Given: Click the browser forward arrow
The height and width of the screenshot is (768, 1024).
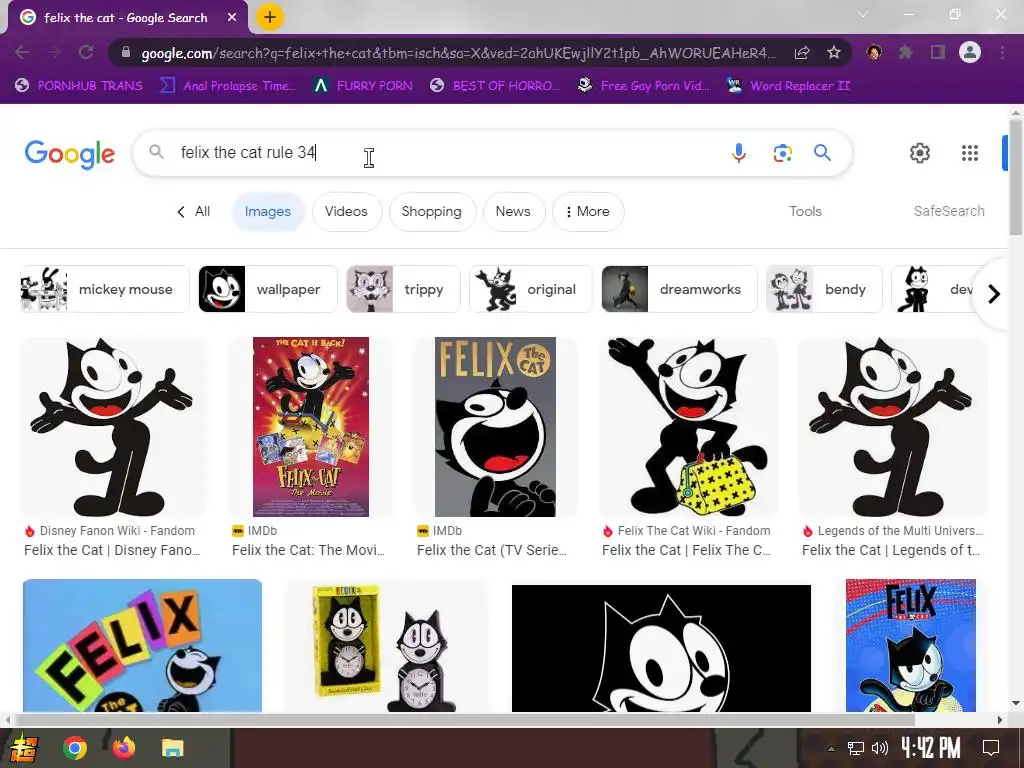Looking at the screenshot, I should coord(55,53).
